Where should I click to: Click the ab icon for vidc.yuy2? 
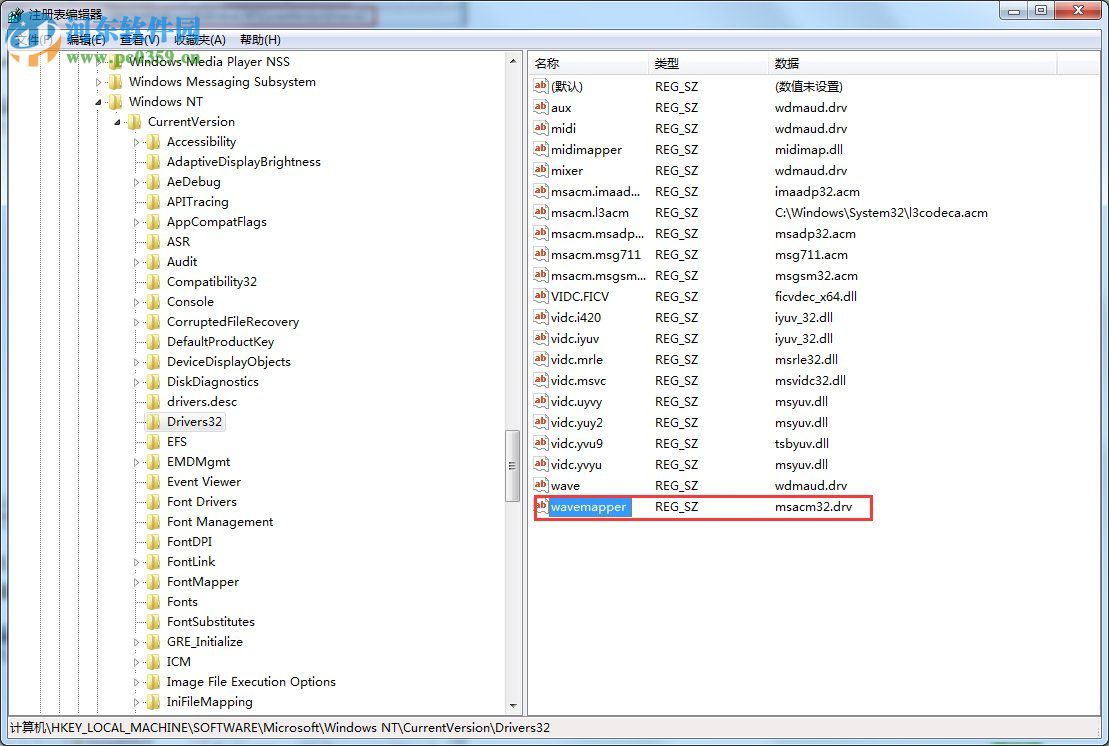[541, 422]
